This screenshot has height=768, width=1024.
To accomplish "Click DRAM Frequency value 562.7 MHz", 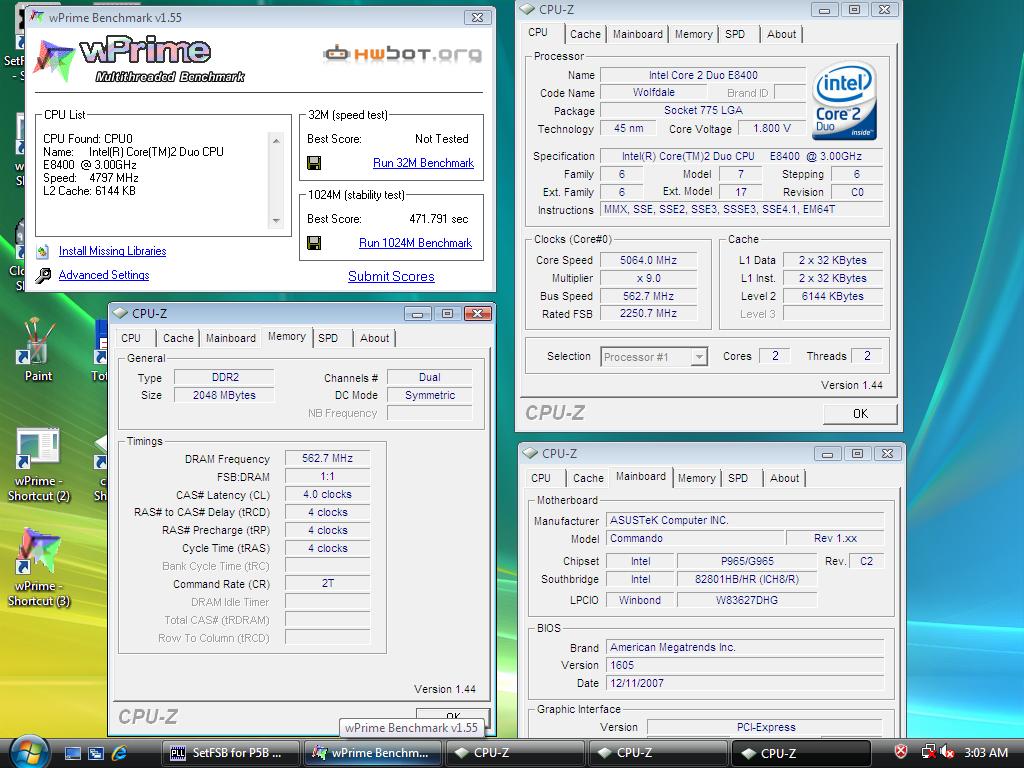I will tap(327, 458).
